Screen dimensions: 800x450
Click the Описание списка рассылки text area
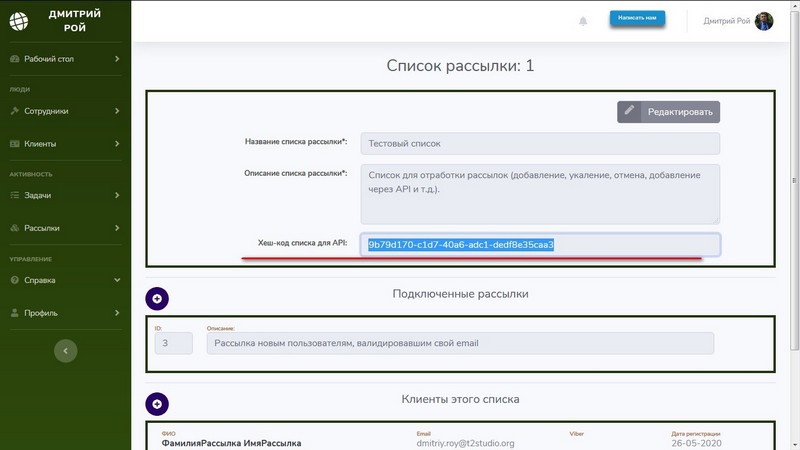539,194
